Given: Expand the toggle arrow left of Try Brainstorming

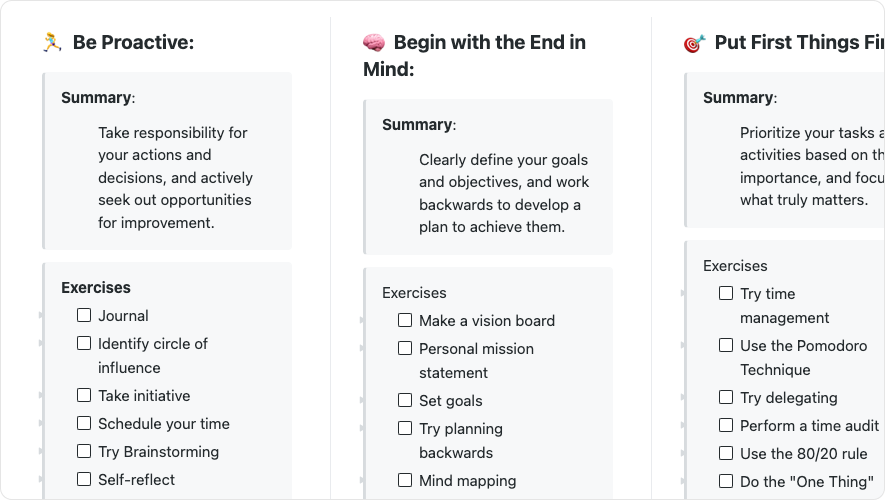Looking at the screenshot, I should [x=42, y=452].
